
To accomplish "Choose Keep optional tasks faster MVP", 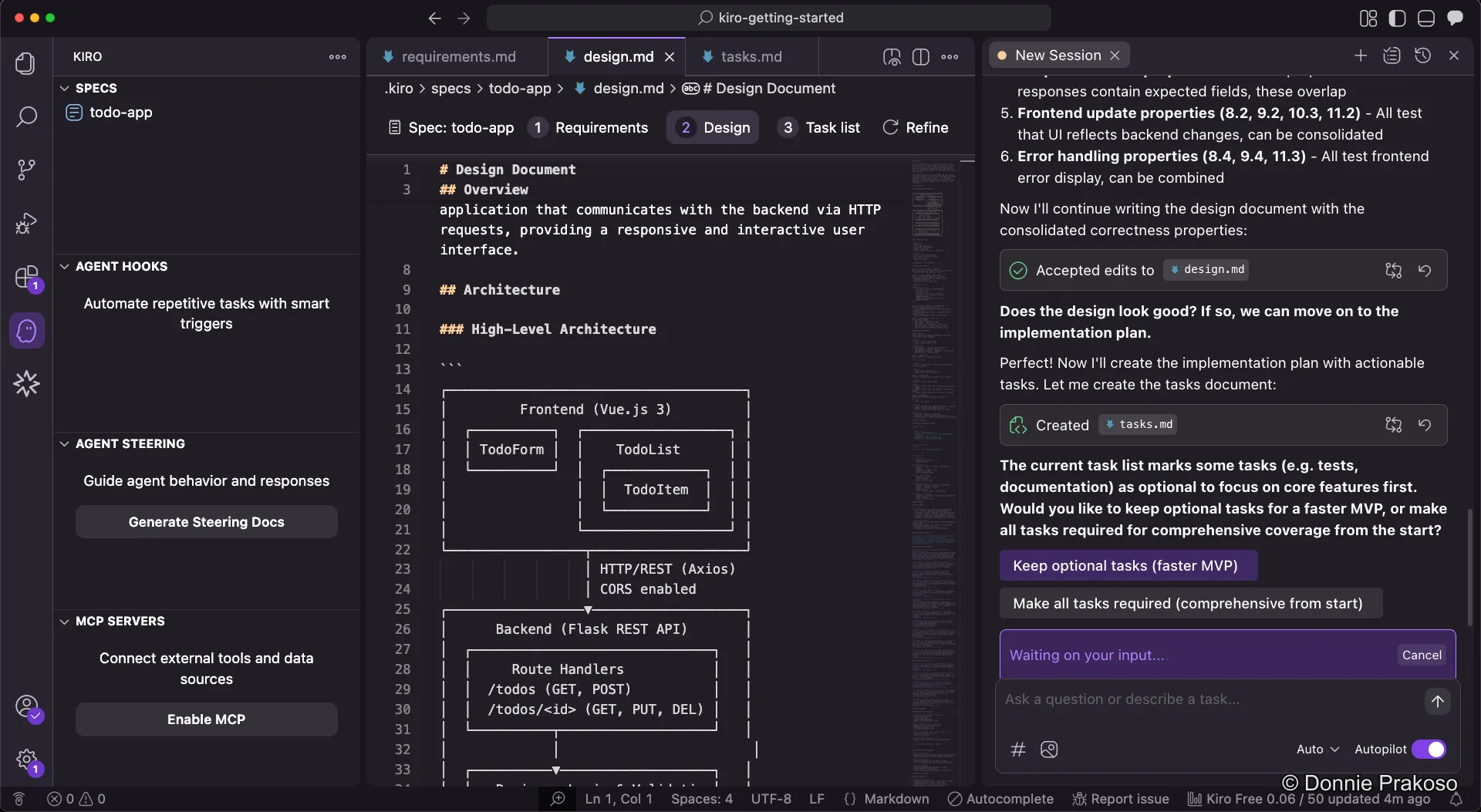I will 1126,565.
